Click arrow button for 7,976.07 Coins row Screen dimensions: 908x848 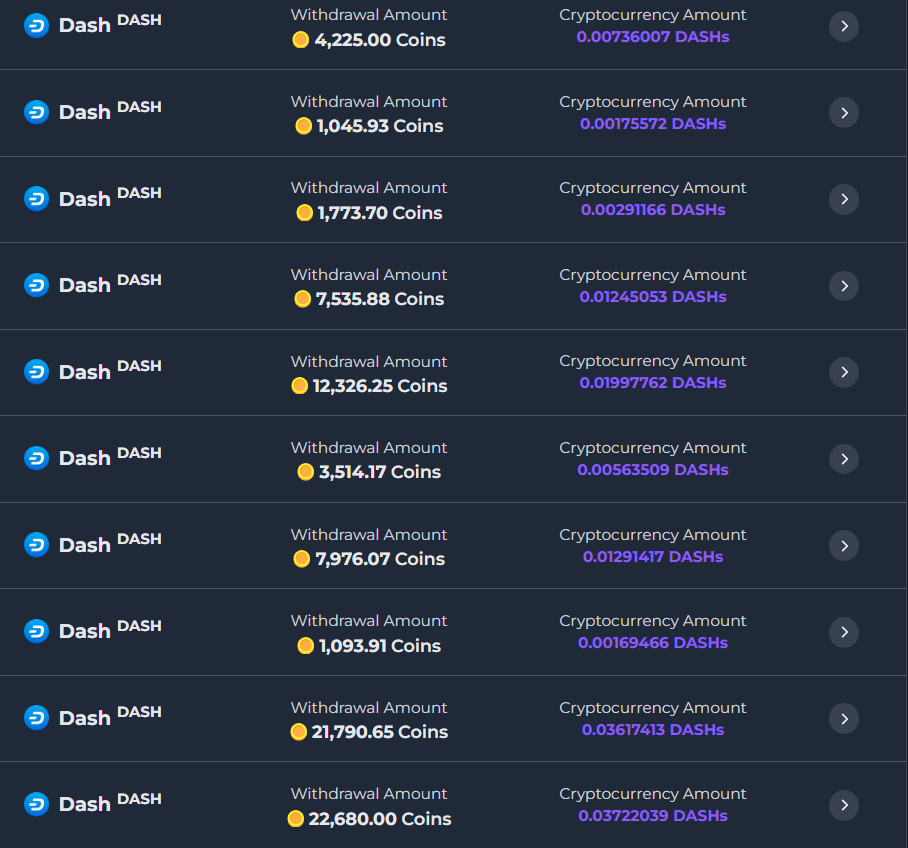pos(844,546)
